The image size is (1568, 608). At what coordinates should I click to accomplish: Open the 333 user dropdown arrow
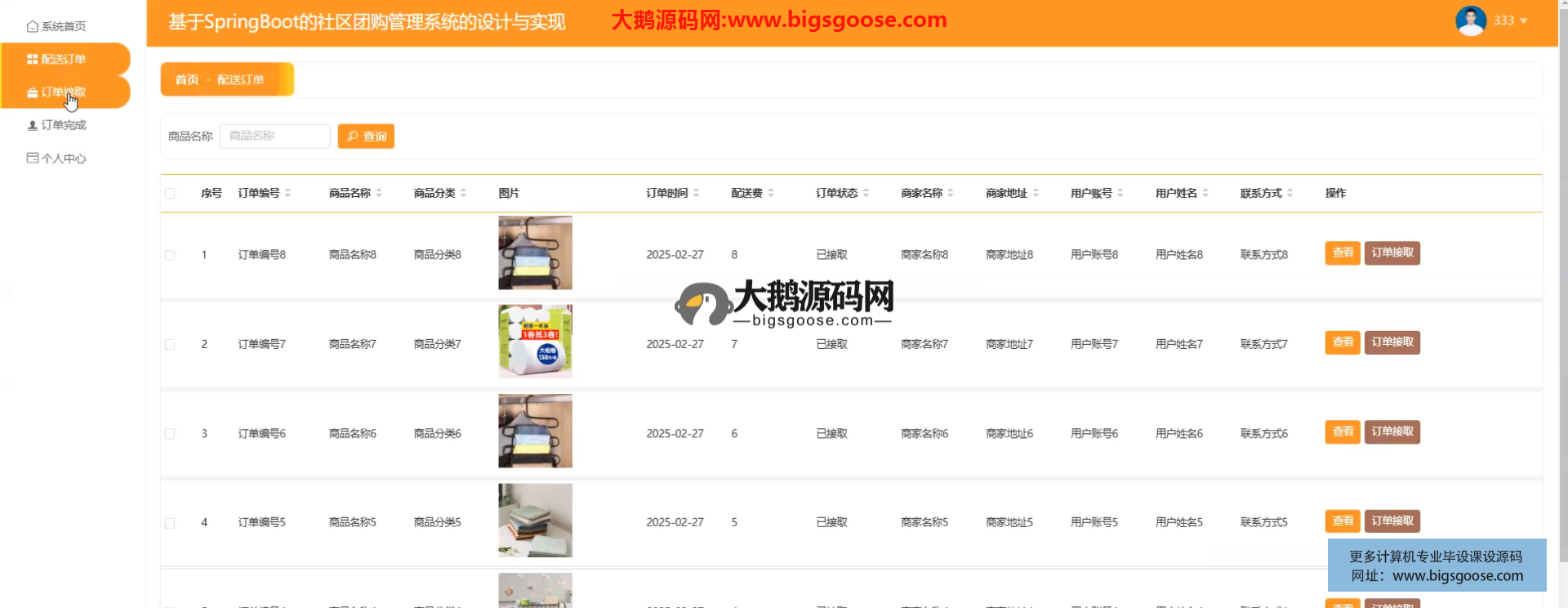[1523, 21]
